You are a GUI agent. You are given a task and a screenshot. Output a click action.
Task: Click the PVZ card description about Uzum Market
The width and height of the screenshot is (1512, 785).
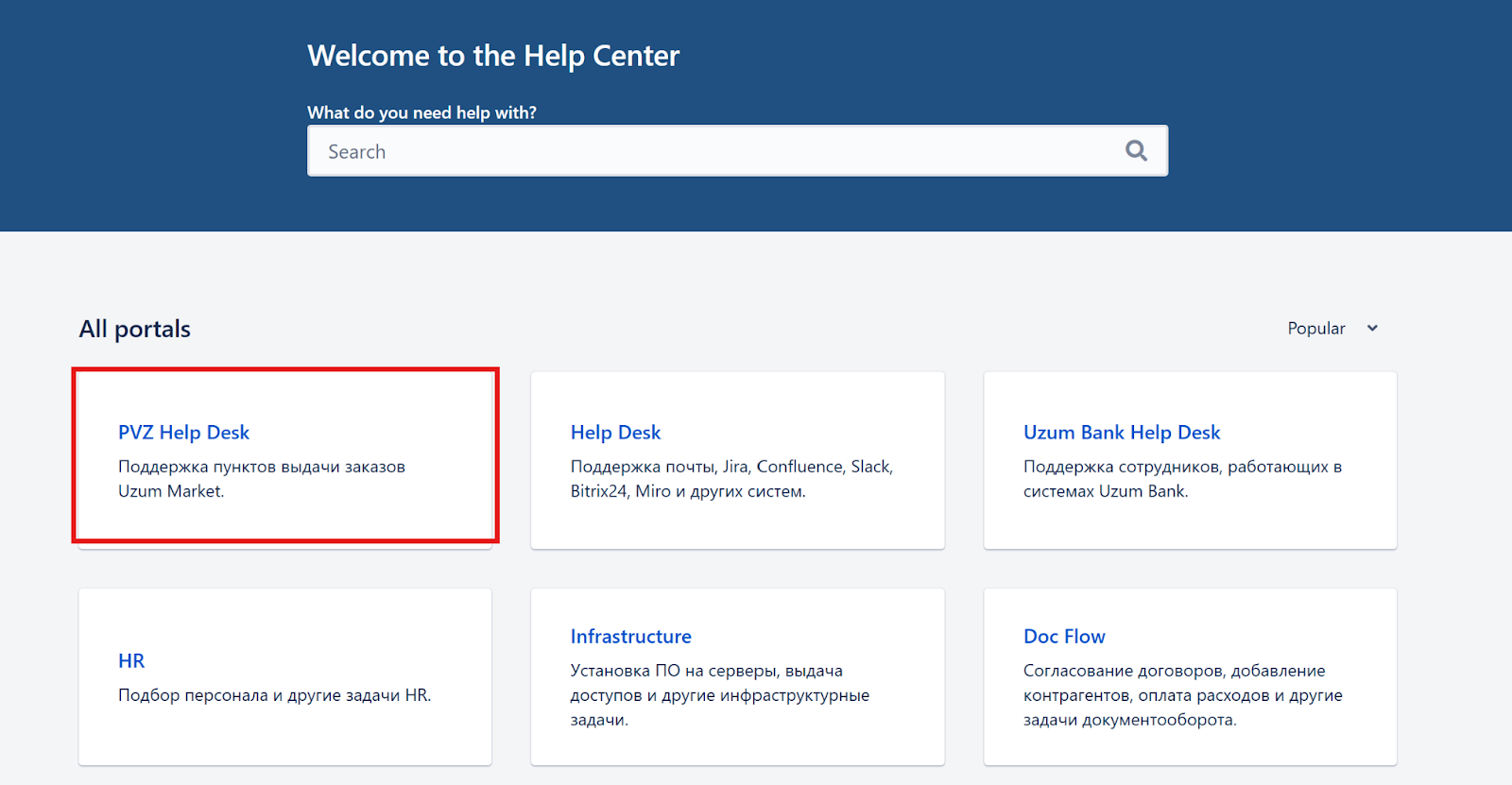pos(261,479)
